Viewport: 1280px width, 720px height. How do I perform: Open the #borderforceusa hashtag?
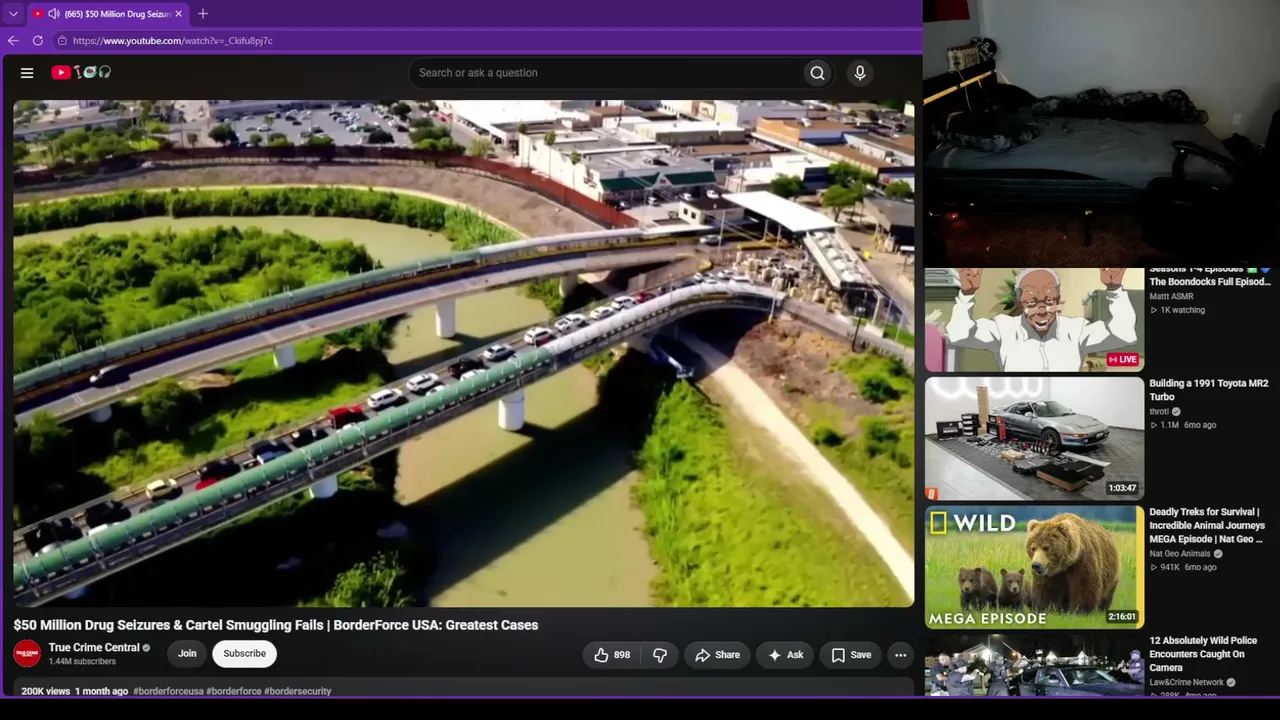168,691
